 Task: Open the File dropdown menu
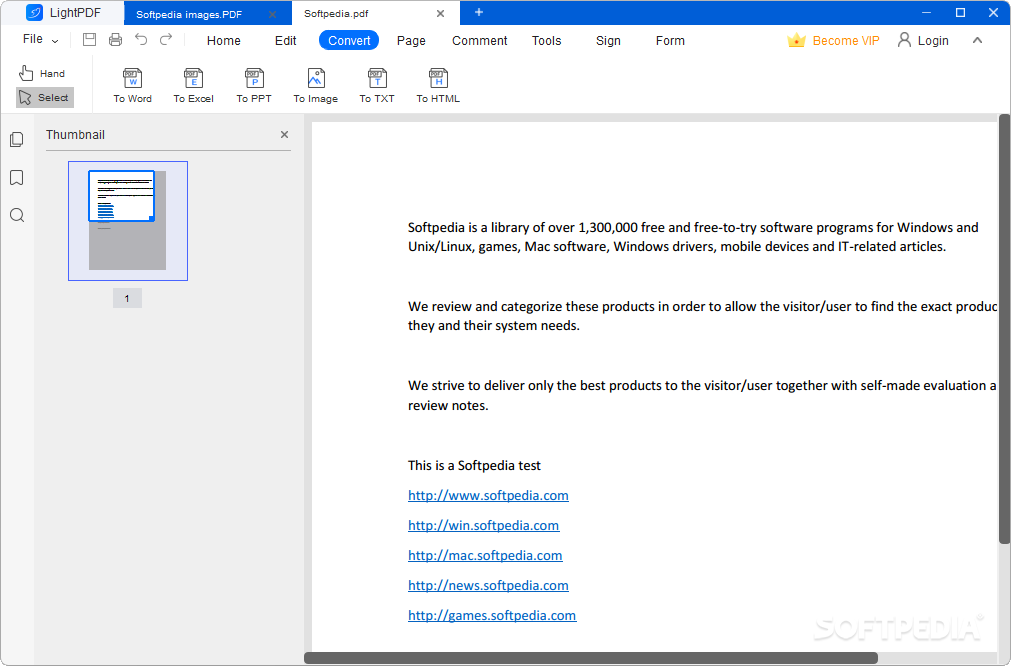click(40, 39)
